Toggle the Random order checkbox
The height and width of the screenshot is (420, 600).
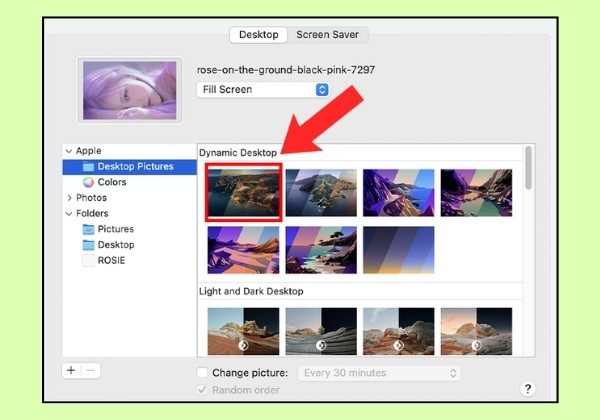tap(202, 390)
